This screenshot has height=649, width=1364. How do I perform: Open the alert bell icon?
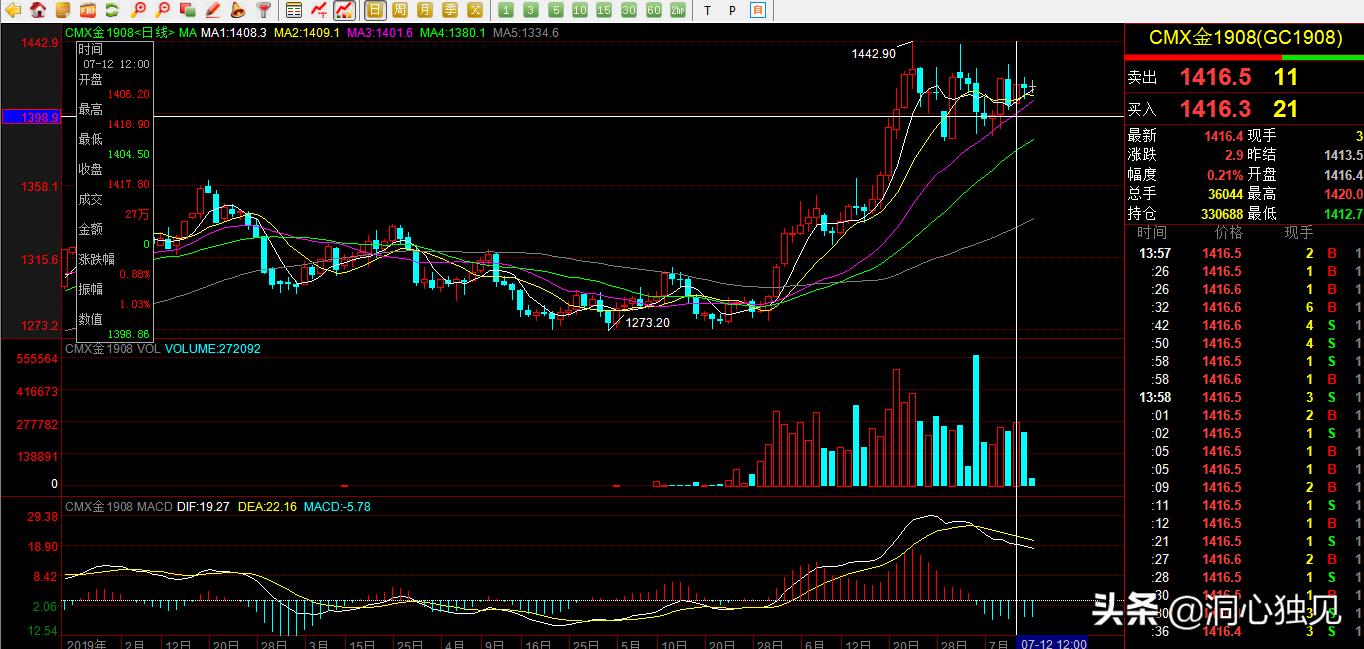[236, 11]
